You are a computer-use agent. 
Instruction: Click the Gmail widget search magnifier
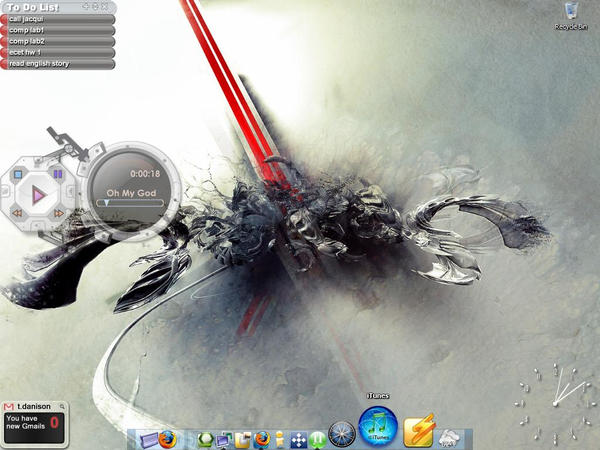[62, 406]
